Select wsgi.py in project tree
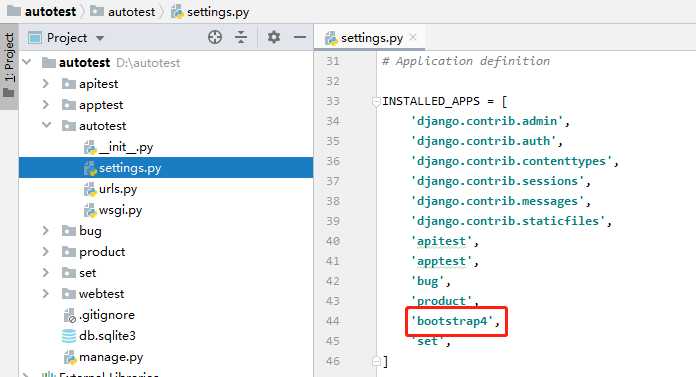Viewport: 696px width, 377px height. point(120,210)
